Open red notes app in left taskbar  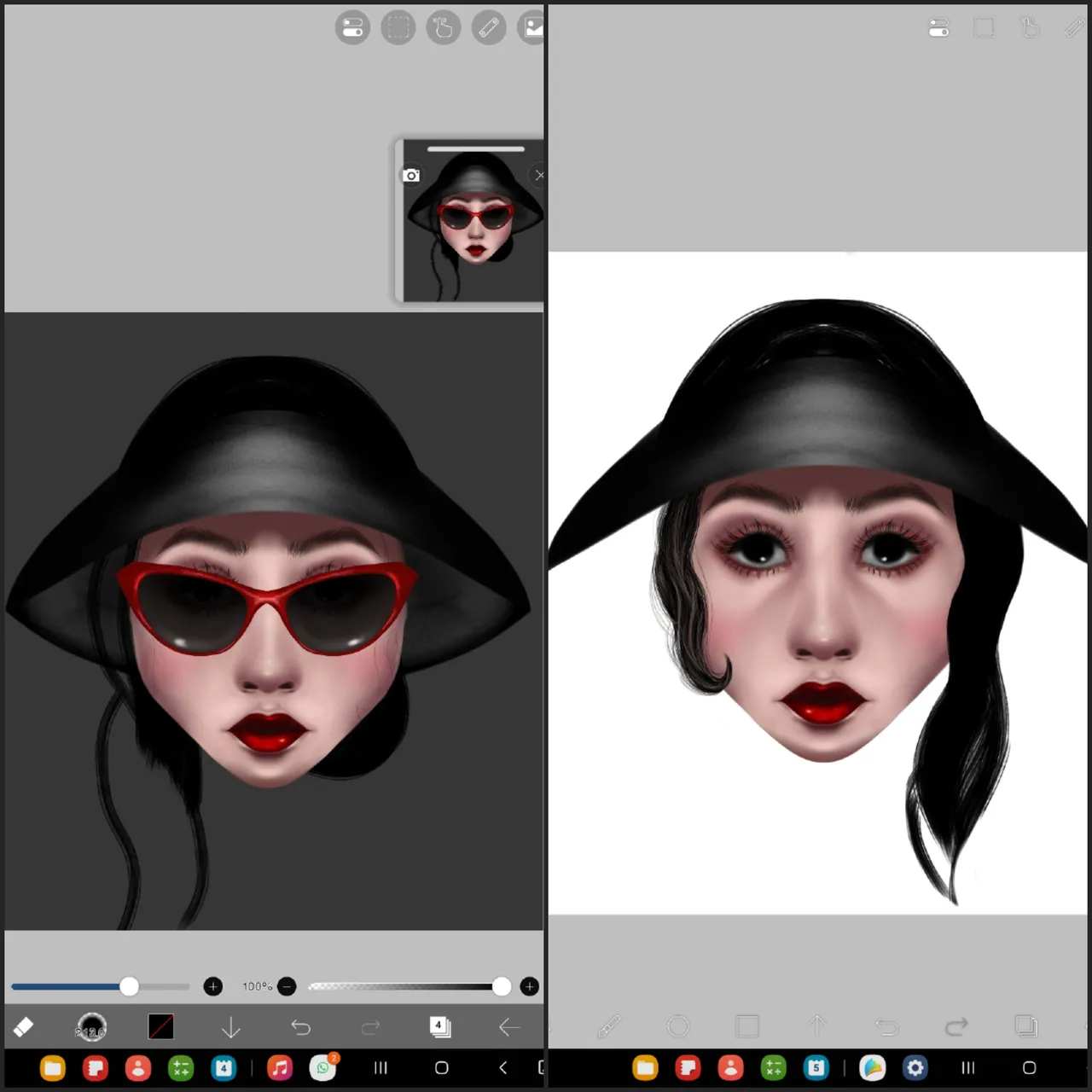[x=96, y=1067]
